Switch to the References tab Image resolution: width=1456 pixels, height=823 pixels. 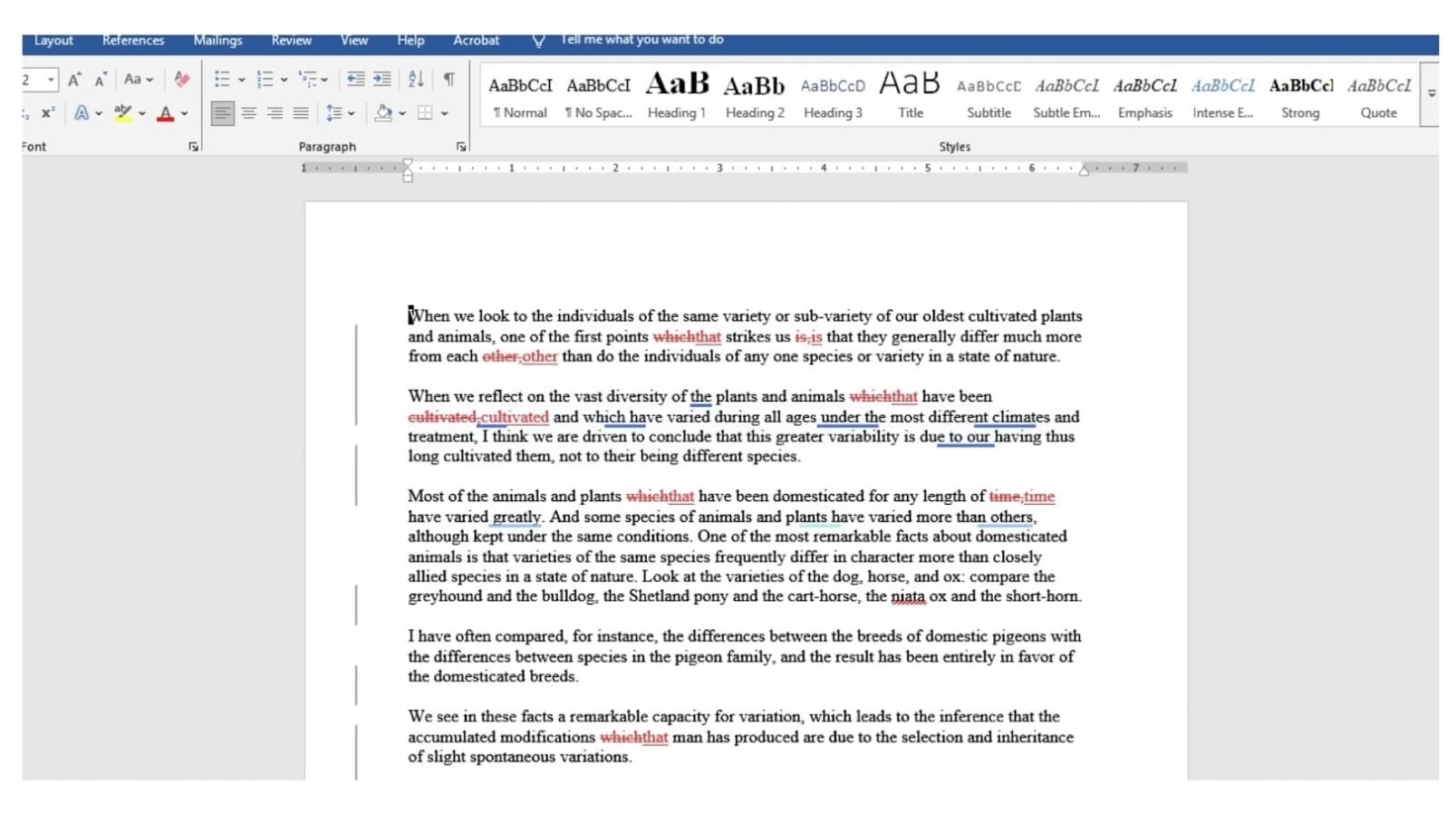coord(133,41)
